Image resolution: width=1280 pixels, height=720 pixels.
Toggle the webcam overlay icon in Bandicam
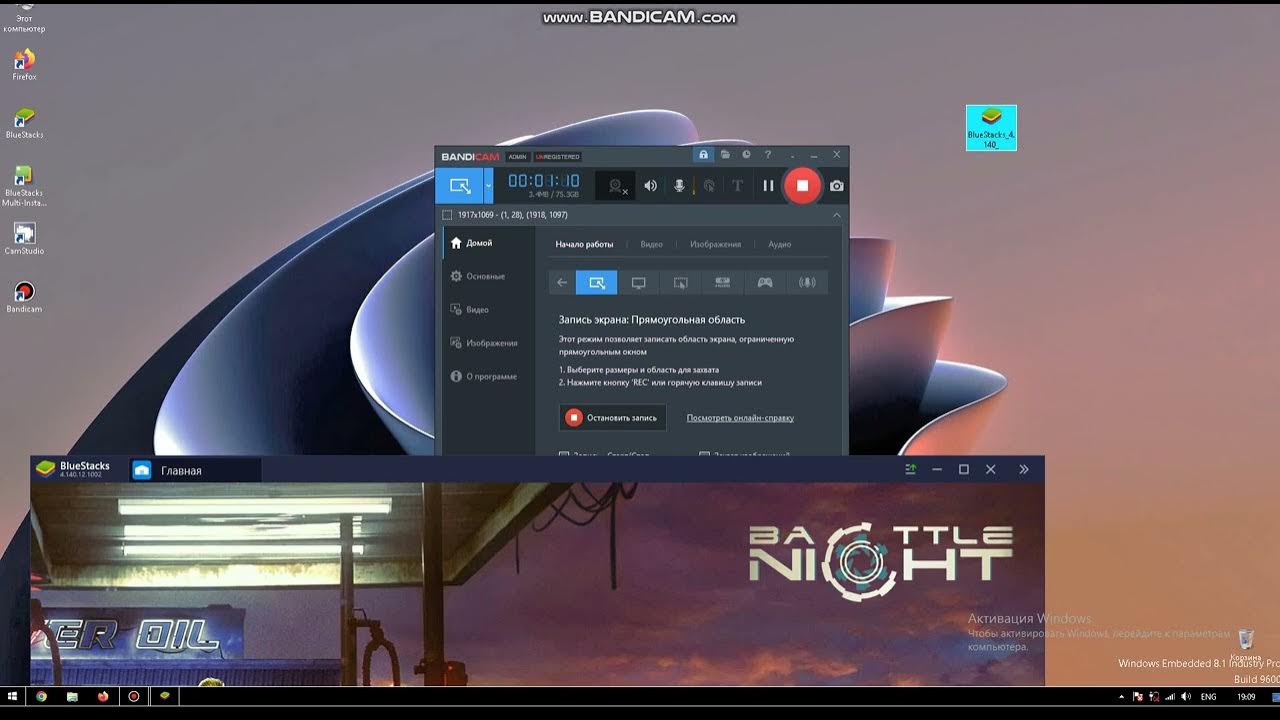click(x=616, y=186)
